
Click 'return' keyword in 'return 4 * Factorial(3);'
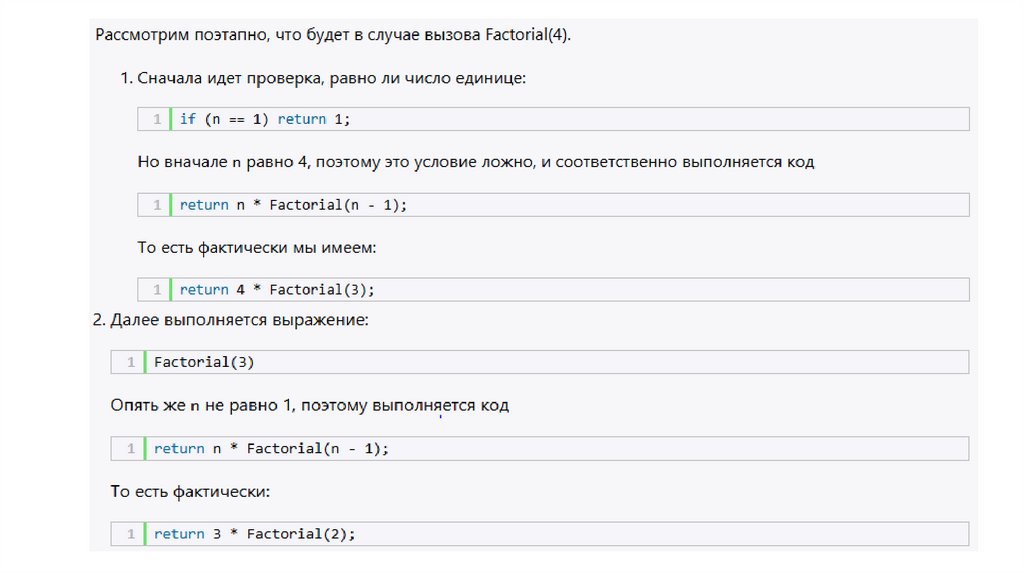click(x=204, y=290)
